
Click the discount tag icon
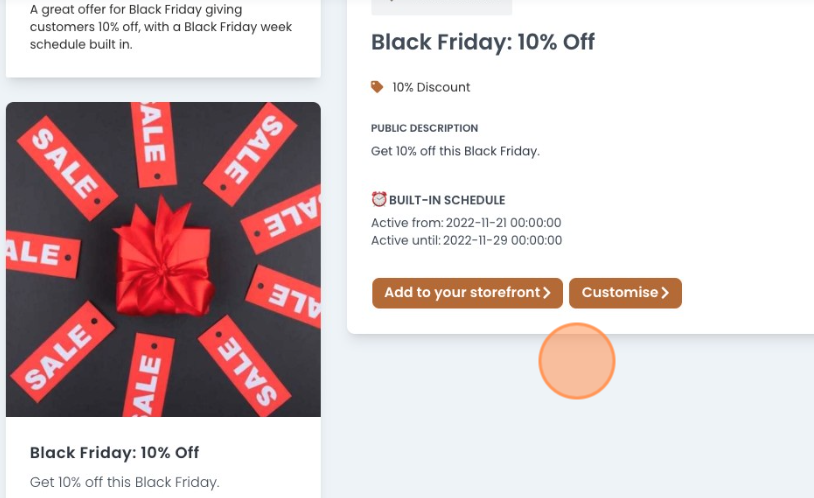(x=377, y=87)
